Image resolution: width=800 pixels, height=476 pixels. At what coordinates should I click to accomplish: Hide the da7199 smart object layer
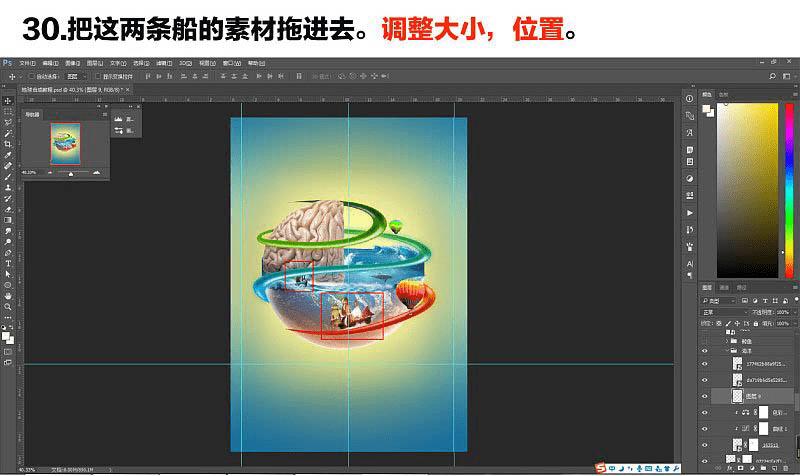705,380
